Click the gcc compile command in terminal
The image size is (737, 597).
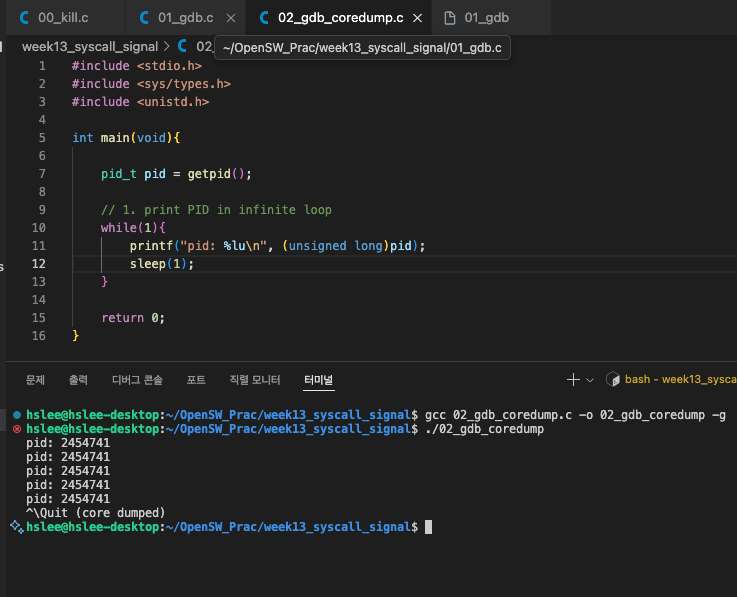(575, 415)
